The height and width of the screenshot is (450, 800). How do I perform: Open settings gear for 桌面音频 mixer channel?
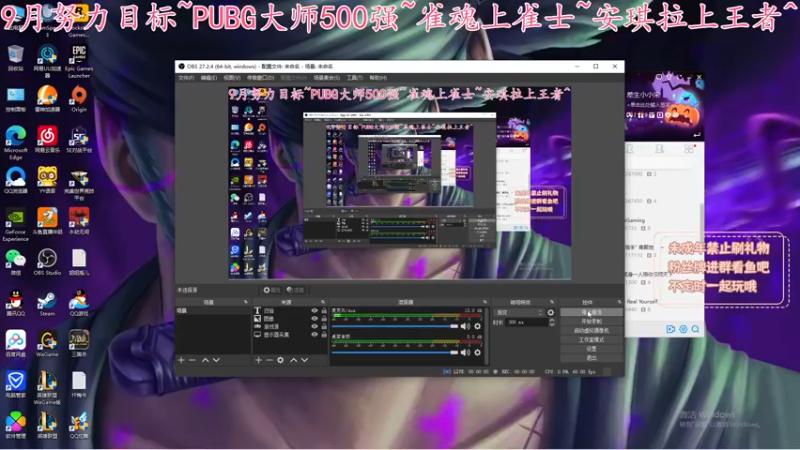point(478,353)
